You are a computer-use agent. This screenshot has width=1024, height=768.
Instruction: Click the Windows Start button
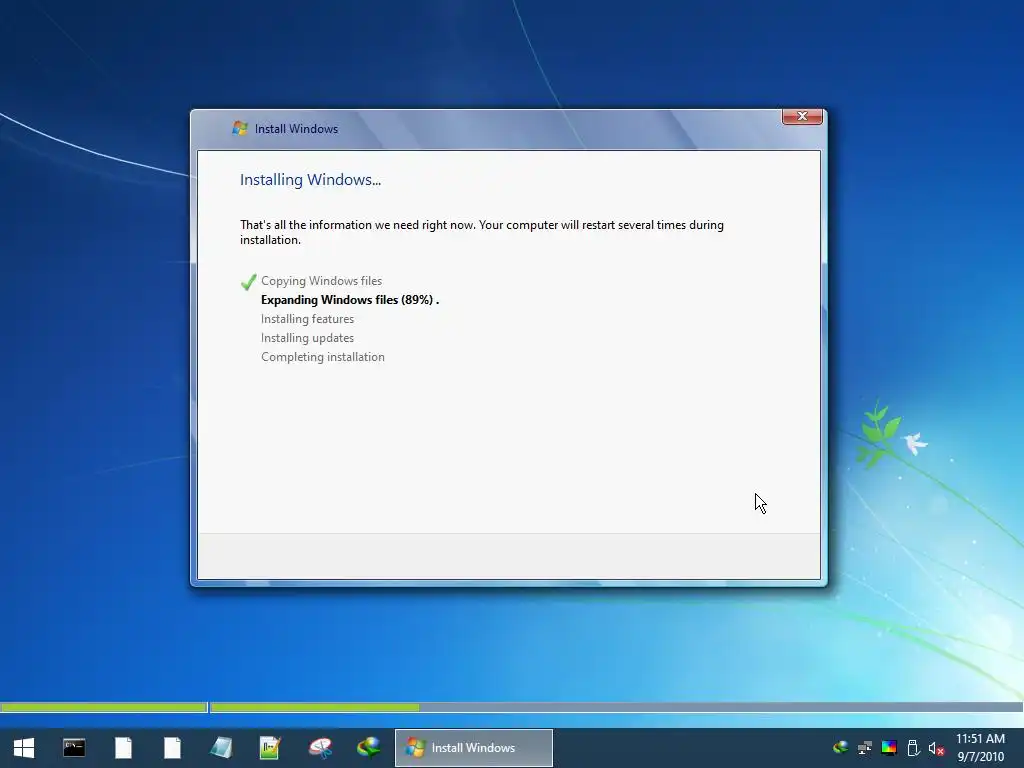pyautogui.click(x=24, y=748)
